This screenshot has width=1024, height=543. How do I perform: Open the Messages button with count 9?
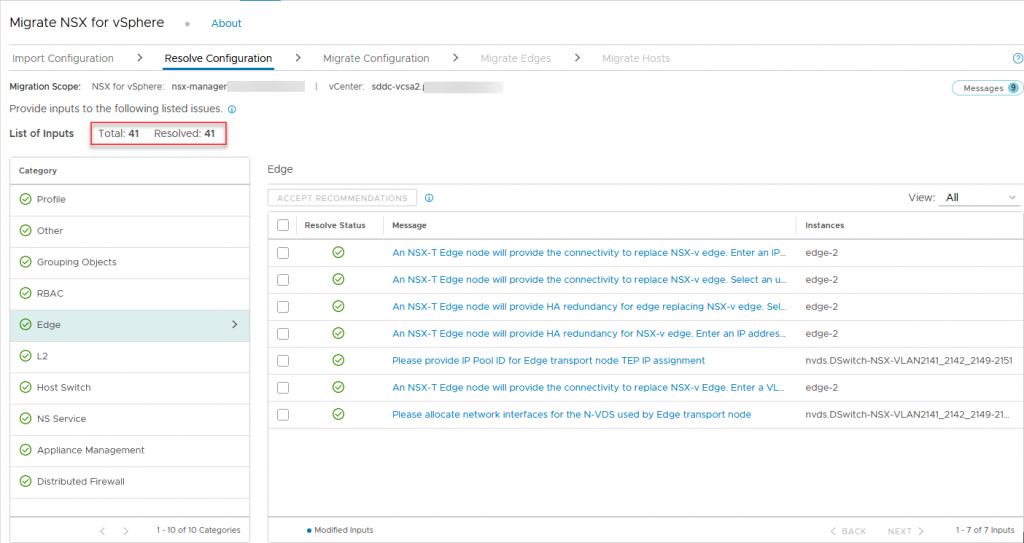(x=987, y=88)
